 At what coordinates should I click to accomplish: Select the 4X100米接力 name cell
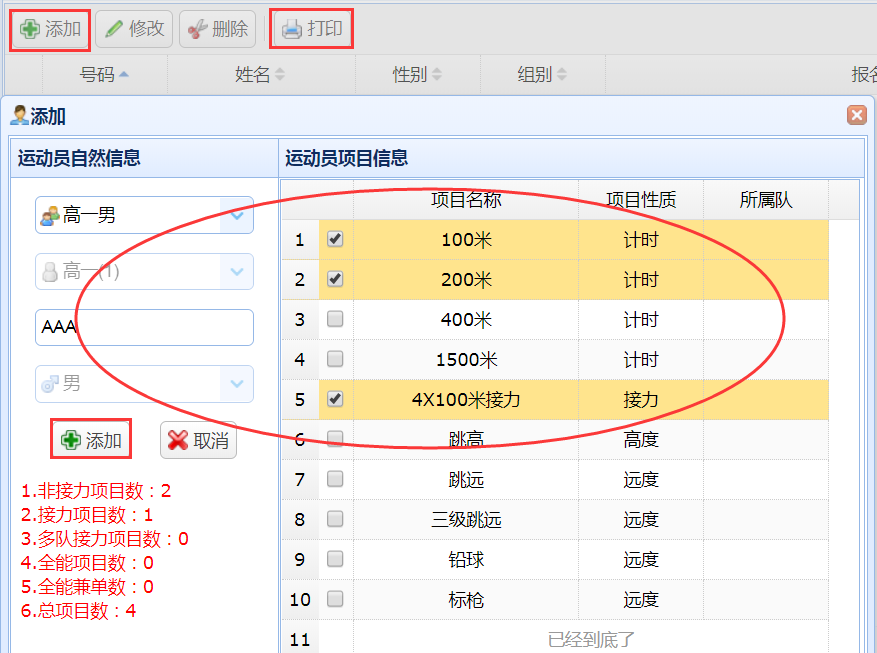[x=466, y=400]
